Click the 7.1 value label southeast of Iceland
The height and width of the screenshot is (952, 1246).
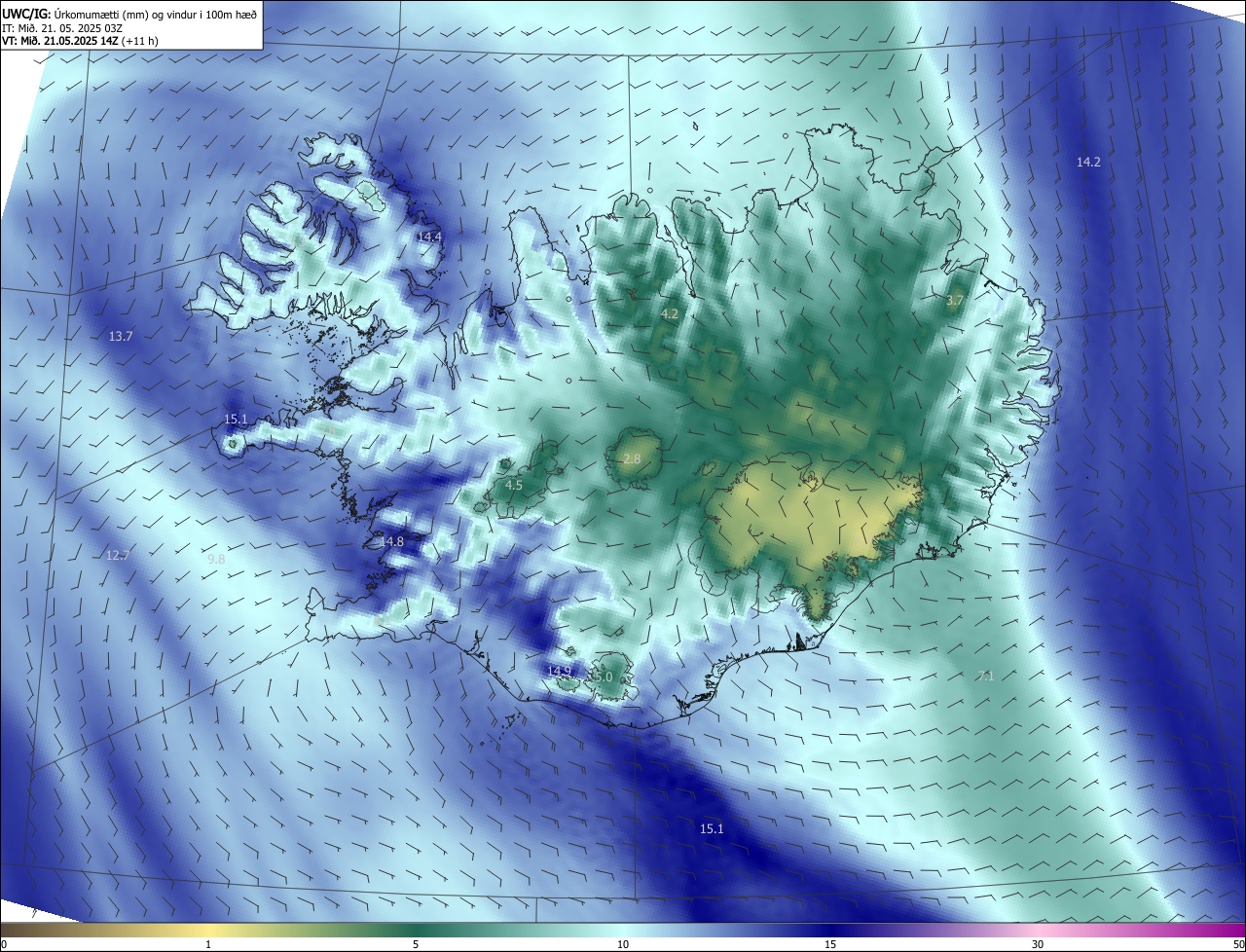[x=985, y=676]
